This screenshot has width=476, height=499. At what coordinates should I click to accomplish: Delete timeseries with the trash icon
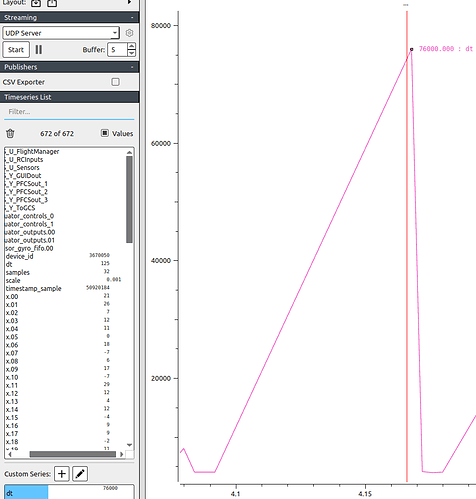click(x=10, y=134)
